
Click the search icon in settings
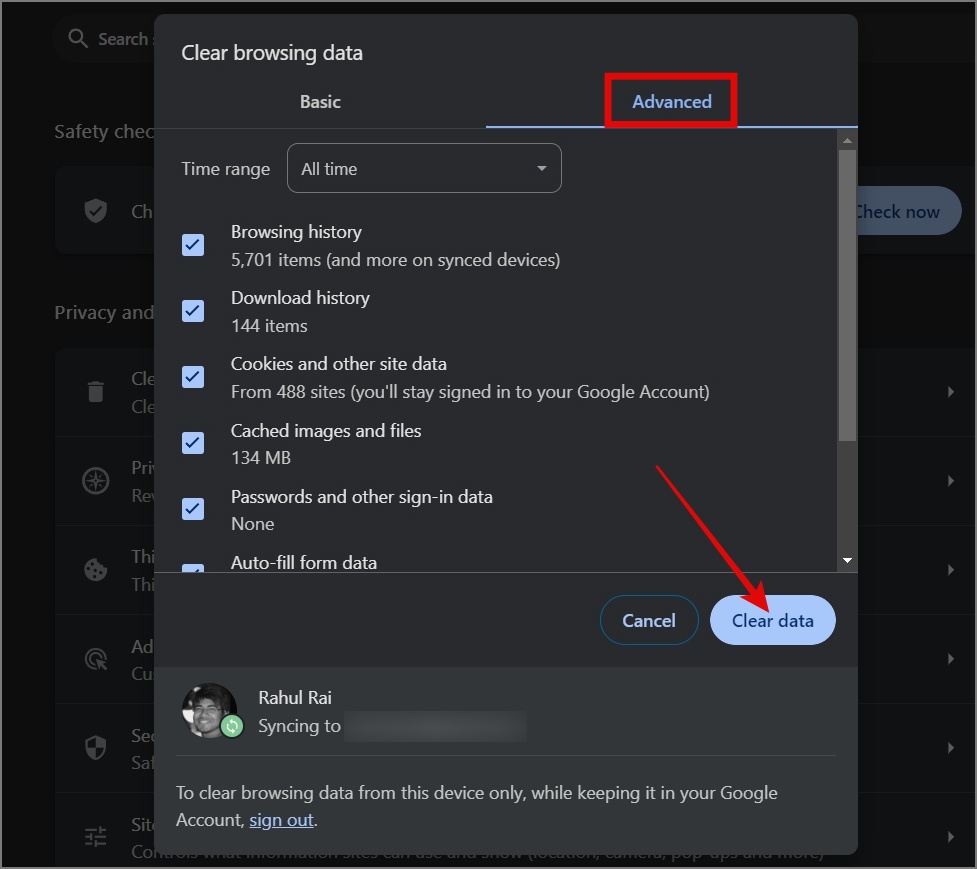[x=78, y=38]
